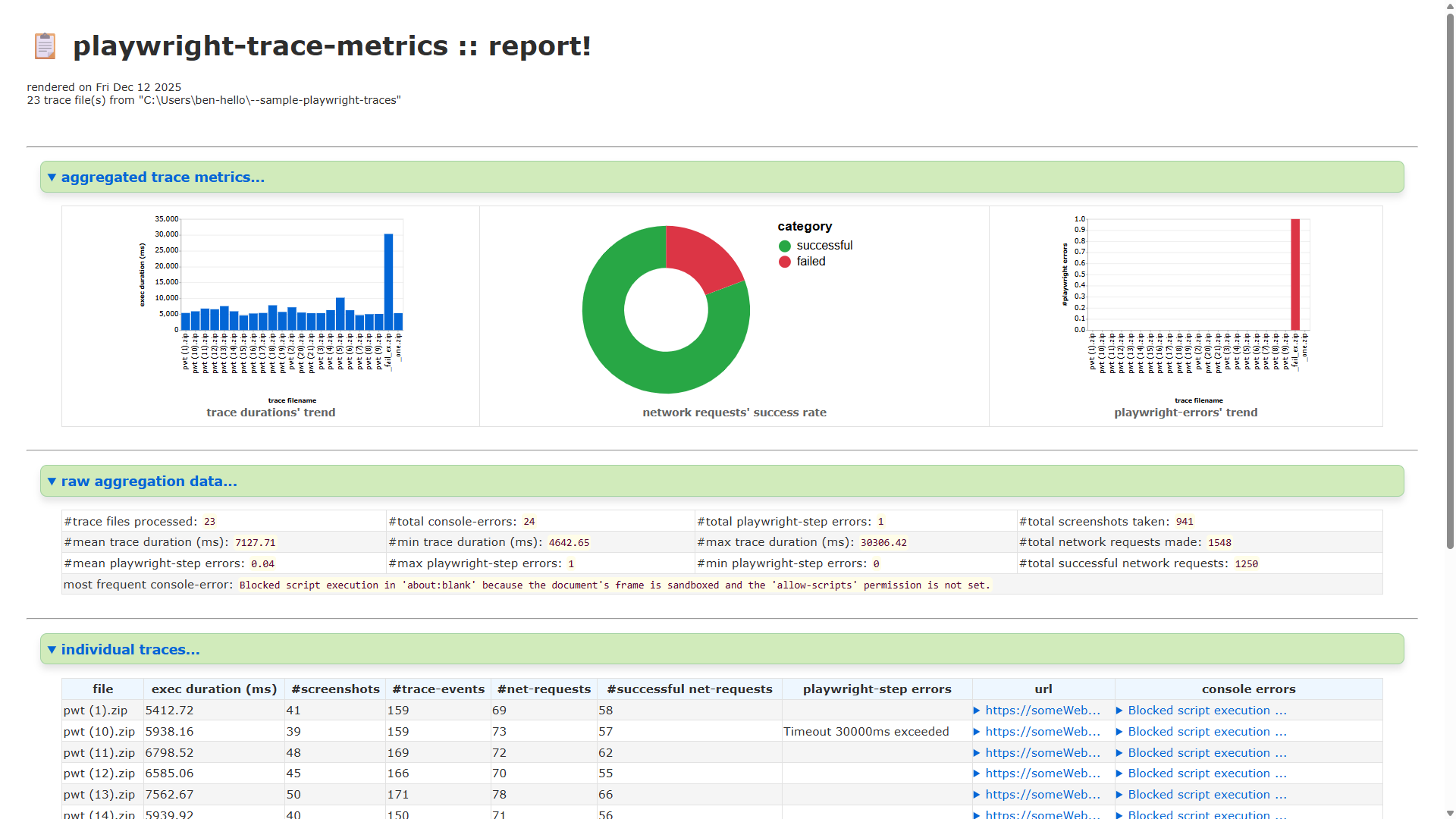
Task: Click the scrollbar down arrow
Action: pyautogui.click(x=1449, y=813)
